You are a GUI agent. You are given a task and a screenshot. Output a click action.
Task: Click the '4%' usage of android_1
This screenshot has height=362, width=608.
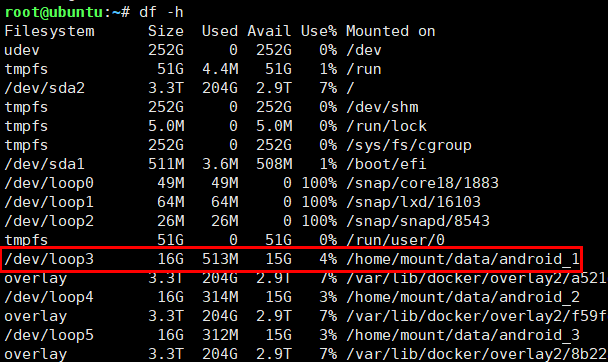click(328, 259)
